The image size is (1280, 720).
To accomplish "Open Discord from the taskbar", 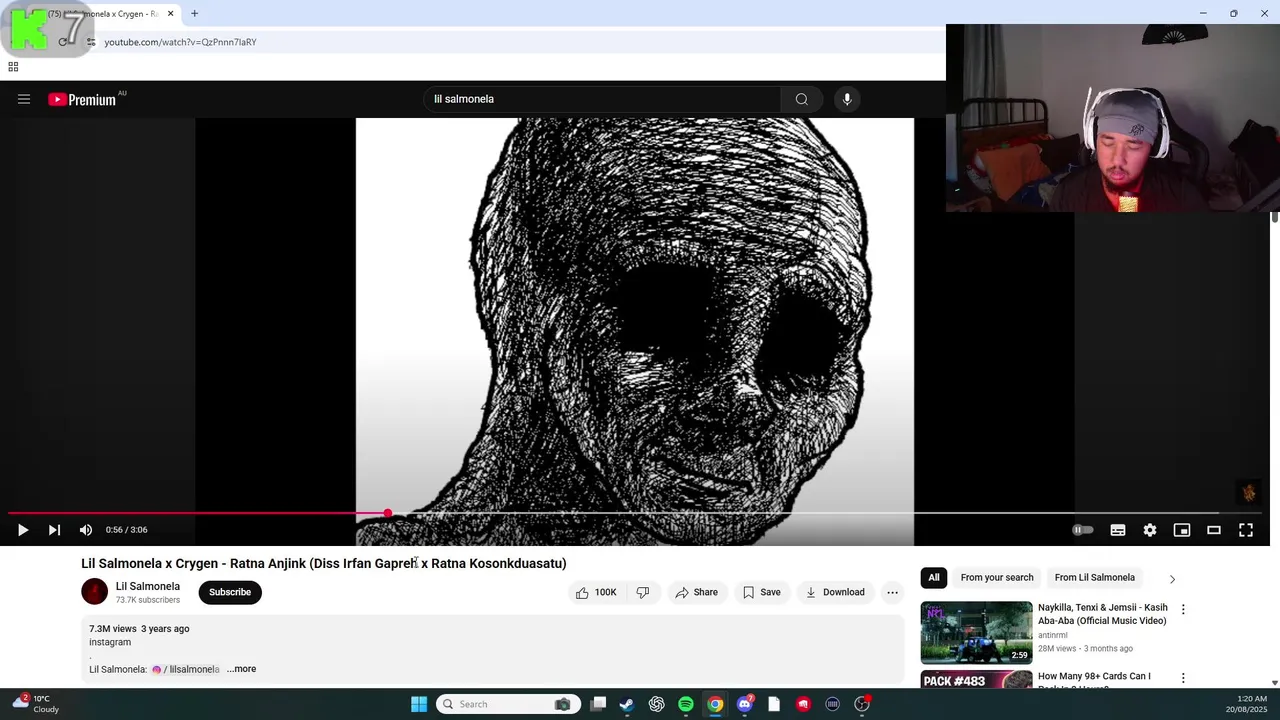I will [x=744, y=704].
